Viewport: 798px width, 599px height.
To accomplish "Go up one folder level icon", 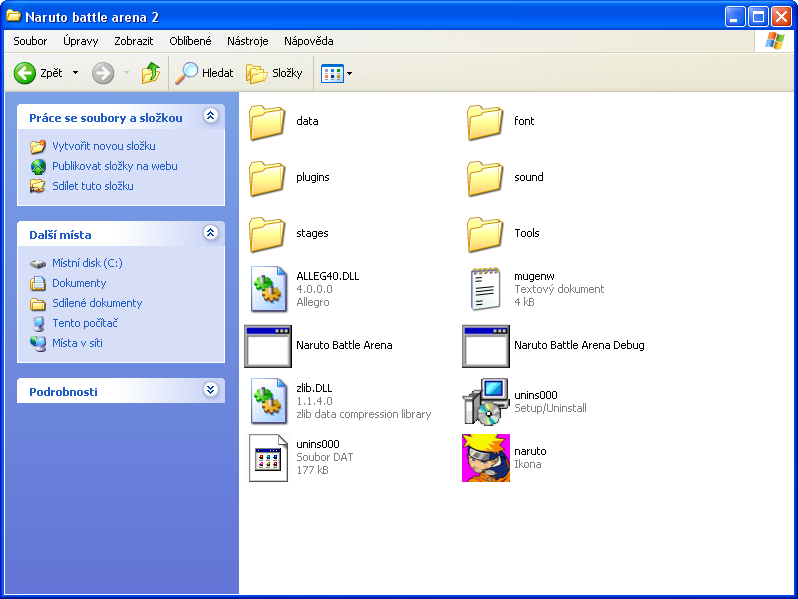I will tap(151, 73).
